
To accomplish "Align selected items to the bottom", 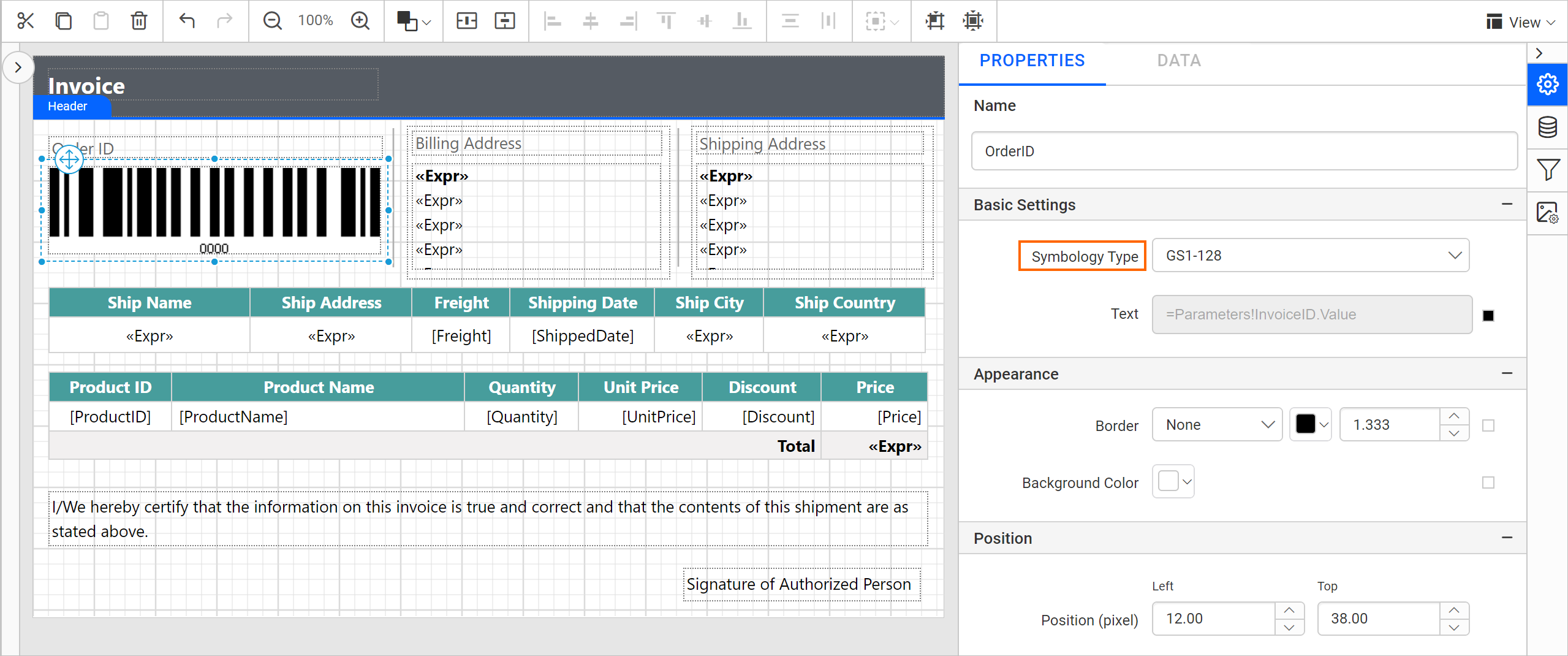I will 742,21.
